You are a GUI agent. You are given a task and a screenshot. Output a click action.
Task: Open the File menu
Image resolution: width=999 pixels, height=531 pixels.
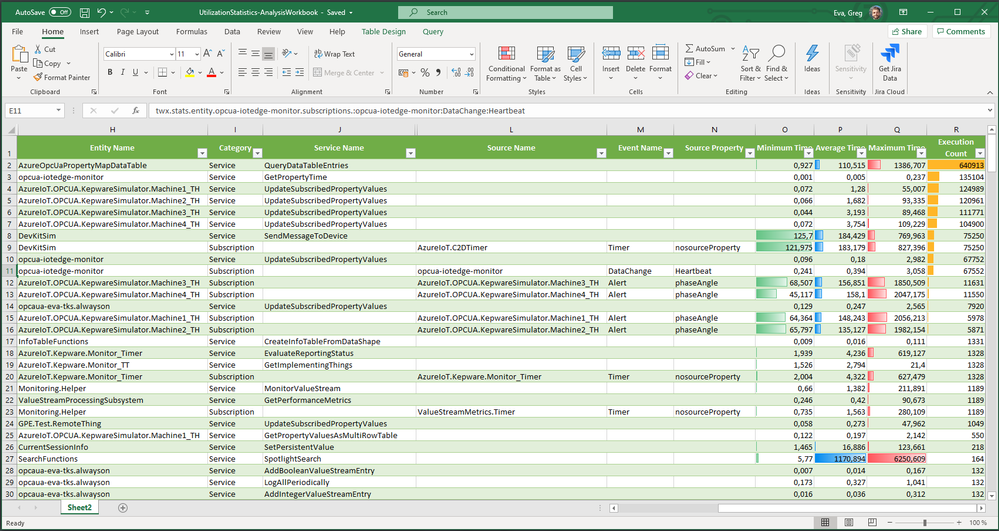(17, 31)
